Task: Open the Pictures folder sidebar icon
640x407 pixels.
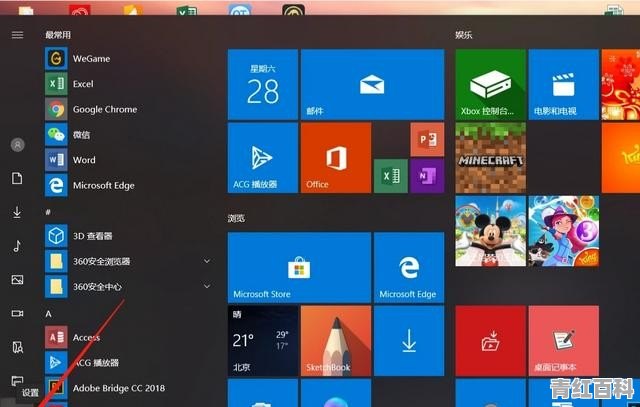Action: [17, 280]
